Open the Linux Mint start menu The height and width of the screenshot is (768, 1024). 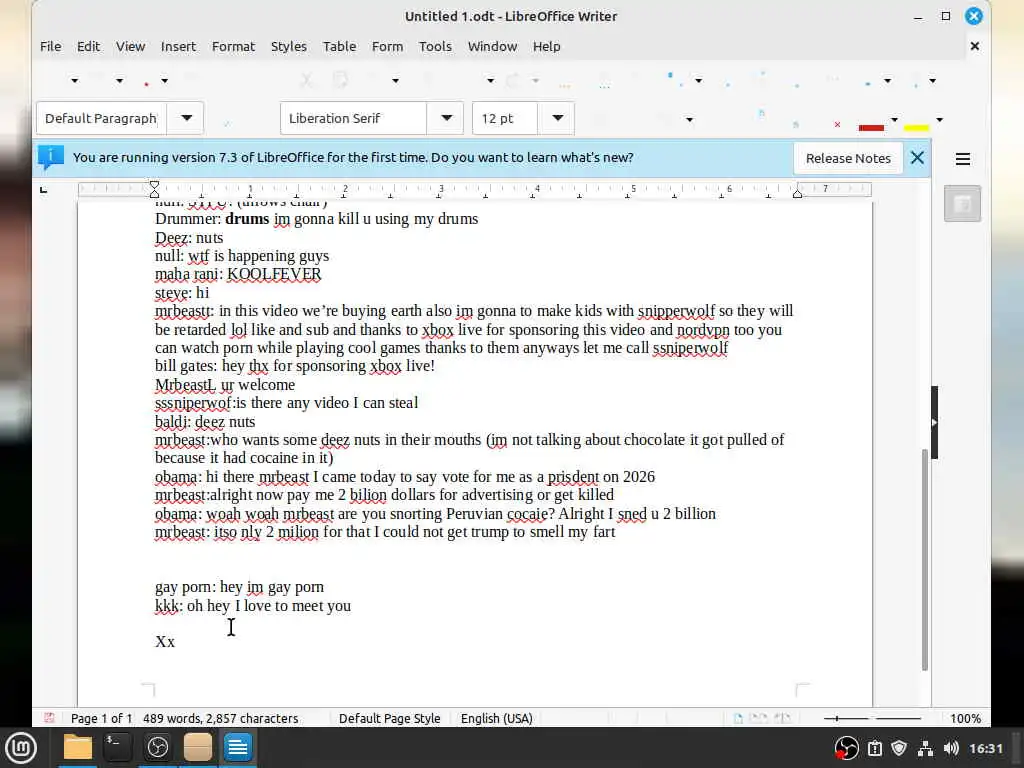pyautogui.click(x=21, y=747)
